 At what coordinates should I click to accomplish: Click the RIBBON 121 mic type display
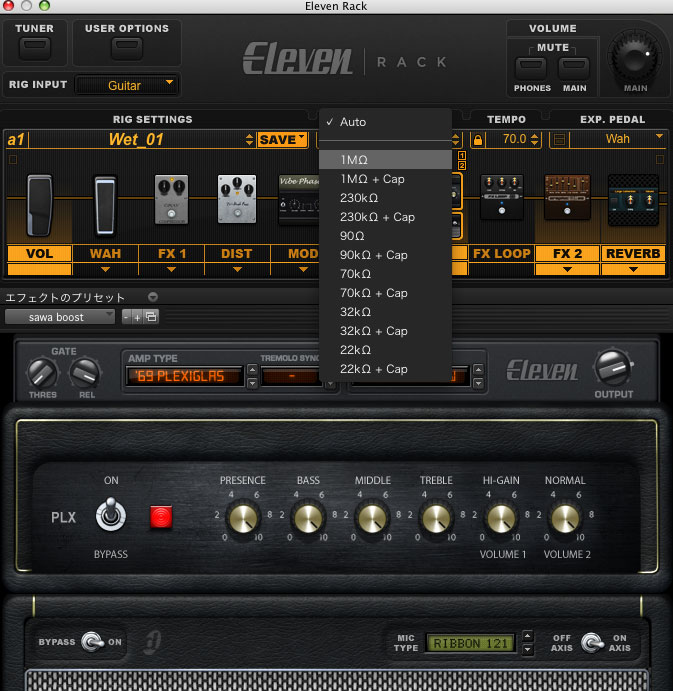(x=470, y=643)
